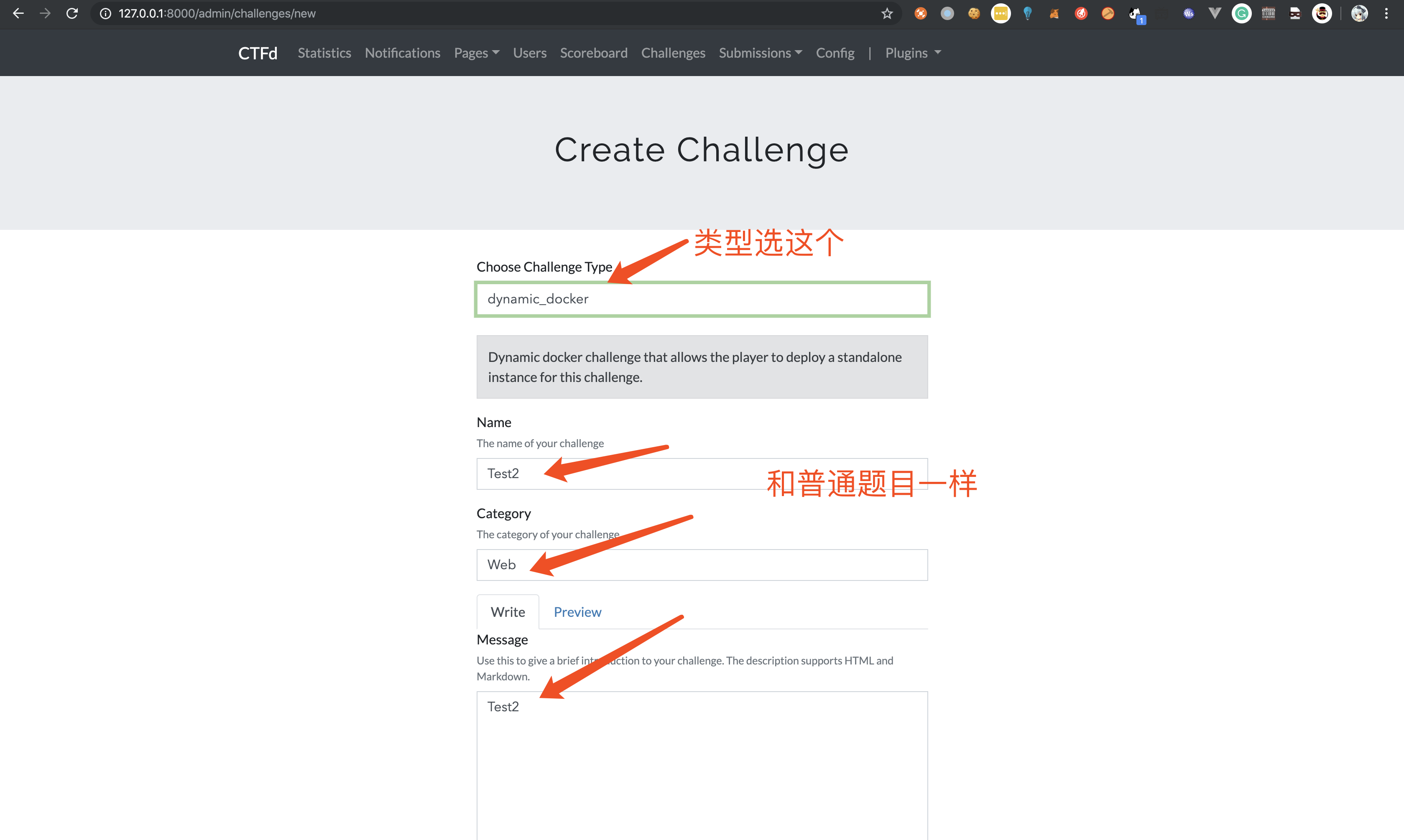The height and width of the screenshot is (840, 1404).
Task: Open Chrome three-dot menu
Action: (x=1386, y=14)
